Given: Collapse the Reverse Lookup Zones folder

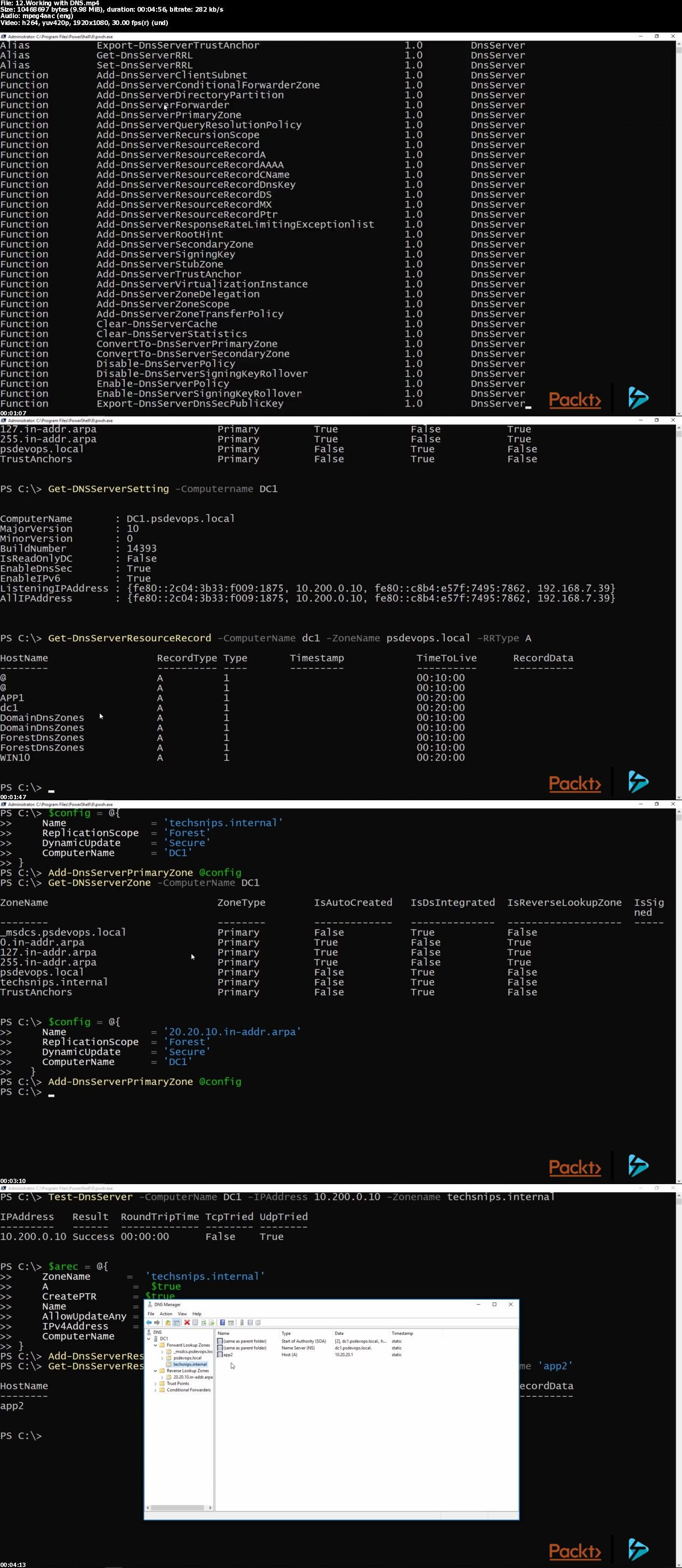Looking at the screenshot, I should coord(156,1371).
